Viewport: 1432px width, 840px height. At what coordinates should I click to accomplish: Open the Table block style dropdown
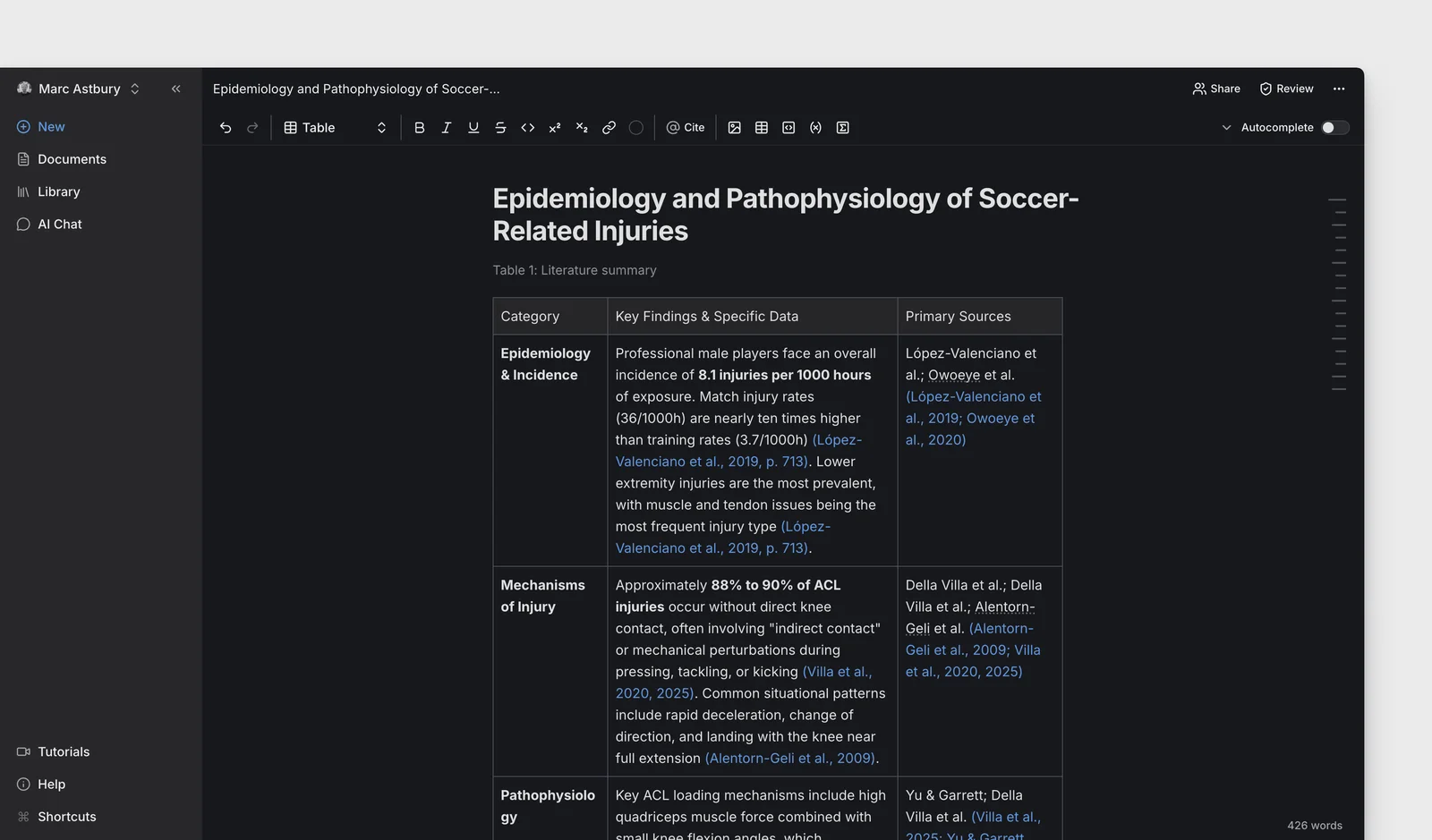335,128
